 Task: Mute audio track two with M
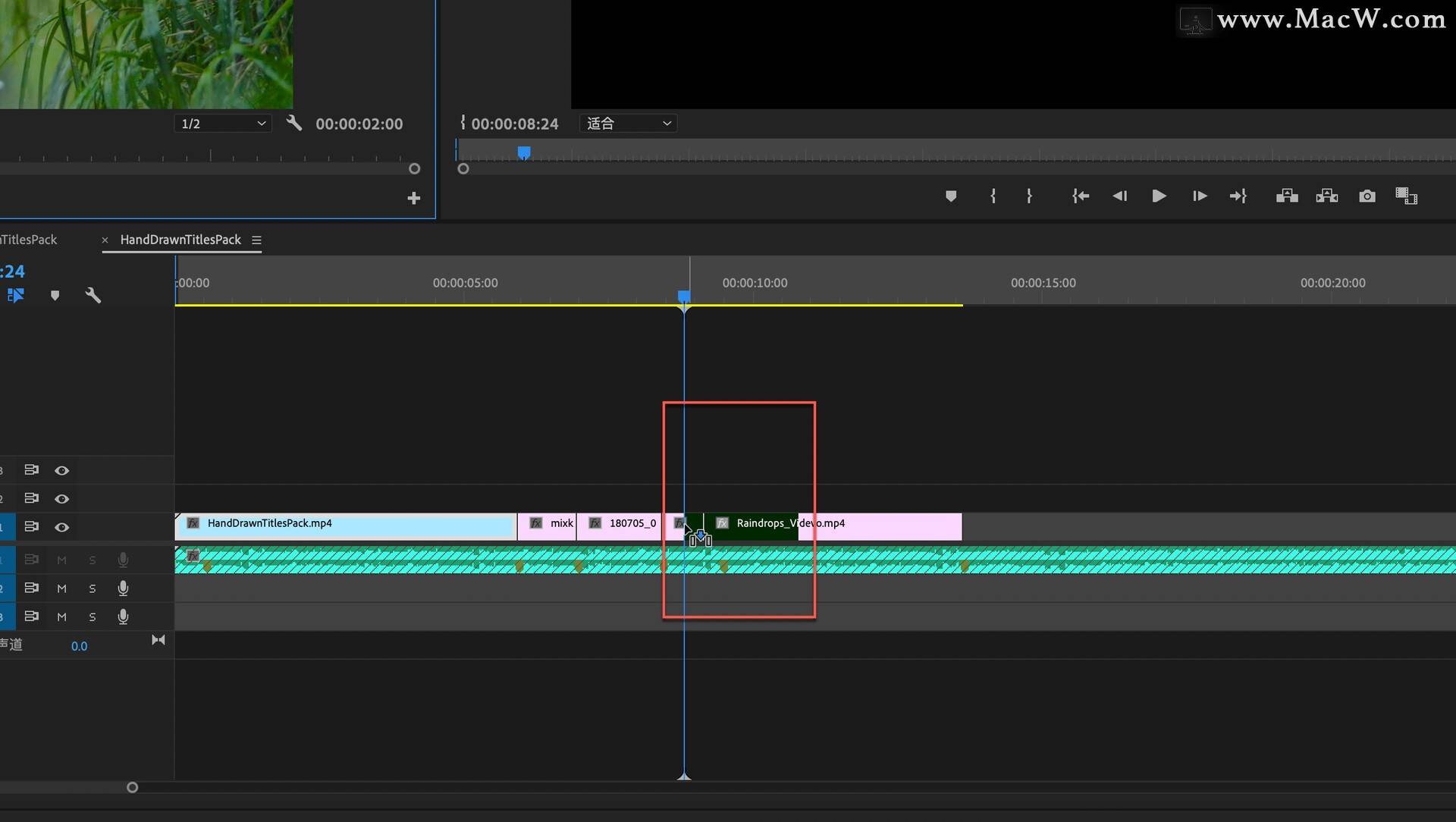tap(62, 588)
